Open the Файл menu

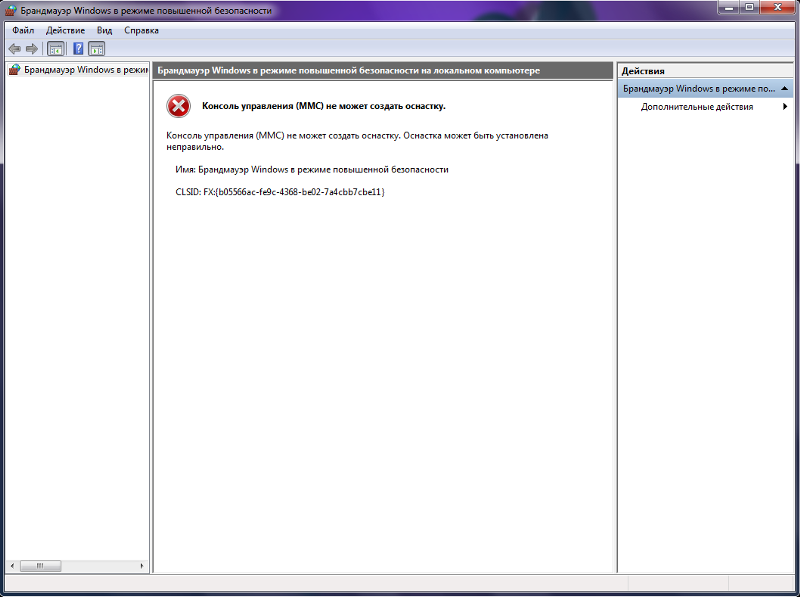[23, 31]
